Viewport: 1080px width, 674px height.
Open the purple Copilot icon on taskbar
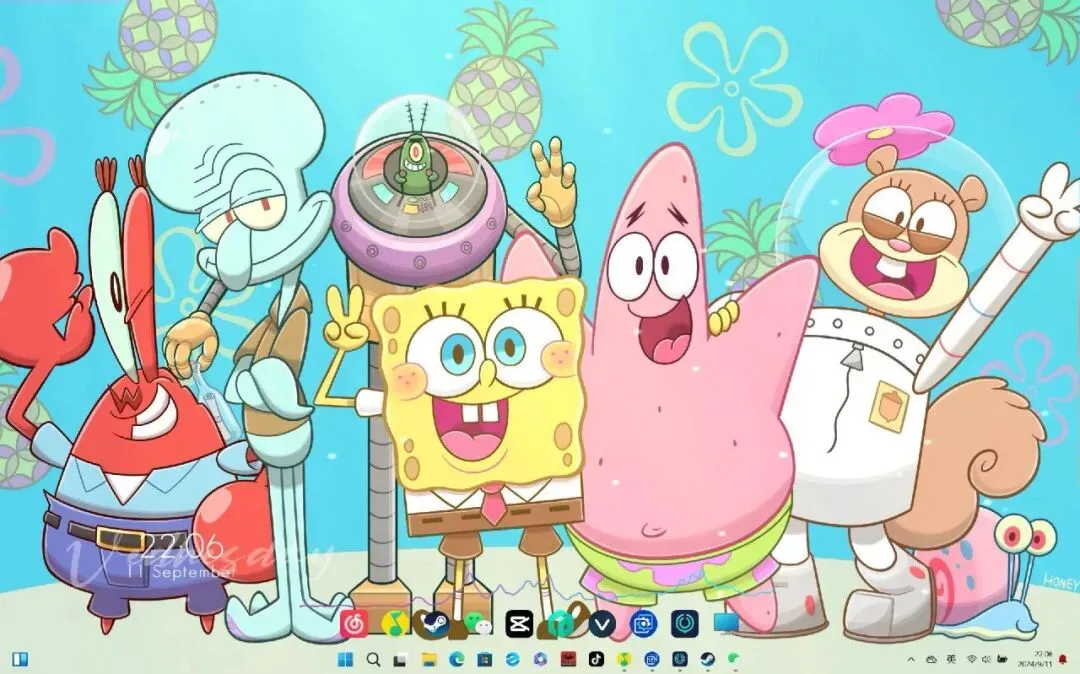pyautogui.click(x=541, y=660)
